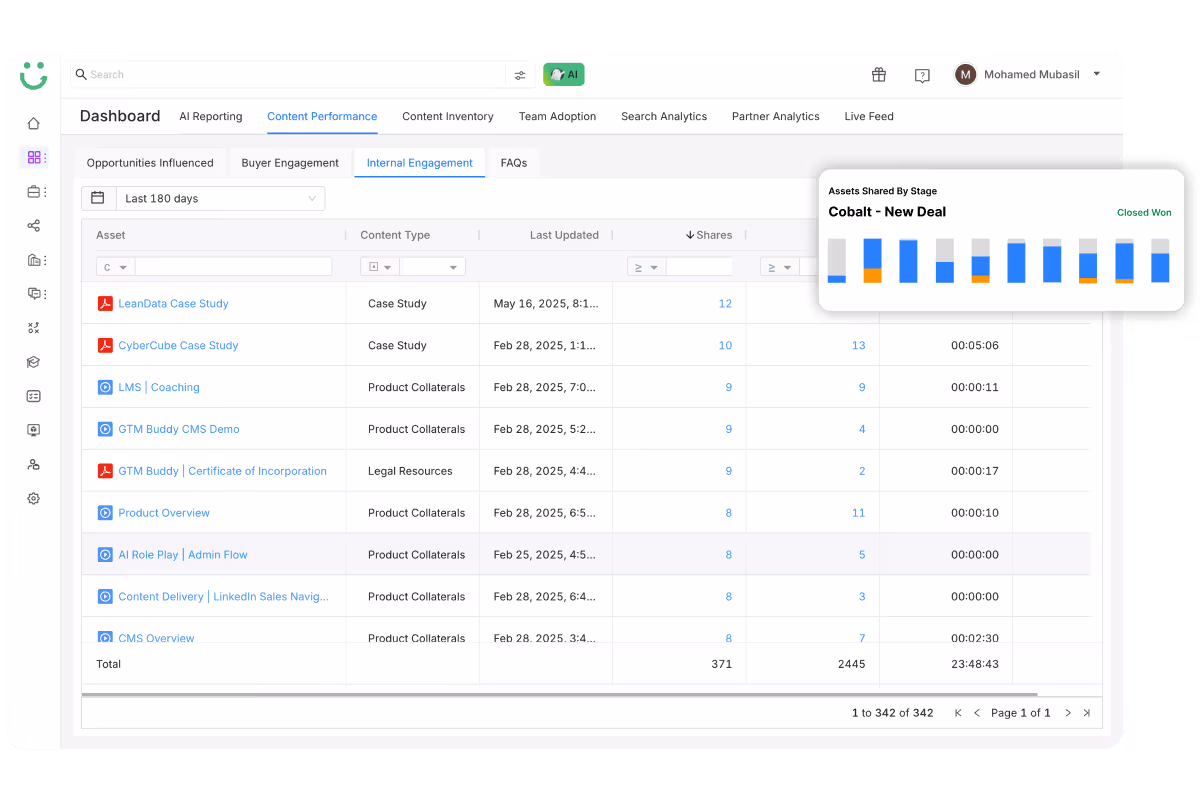
Task: Click the Last Updated column header
Action: click(x=564, y=235)
